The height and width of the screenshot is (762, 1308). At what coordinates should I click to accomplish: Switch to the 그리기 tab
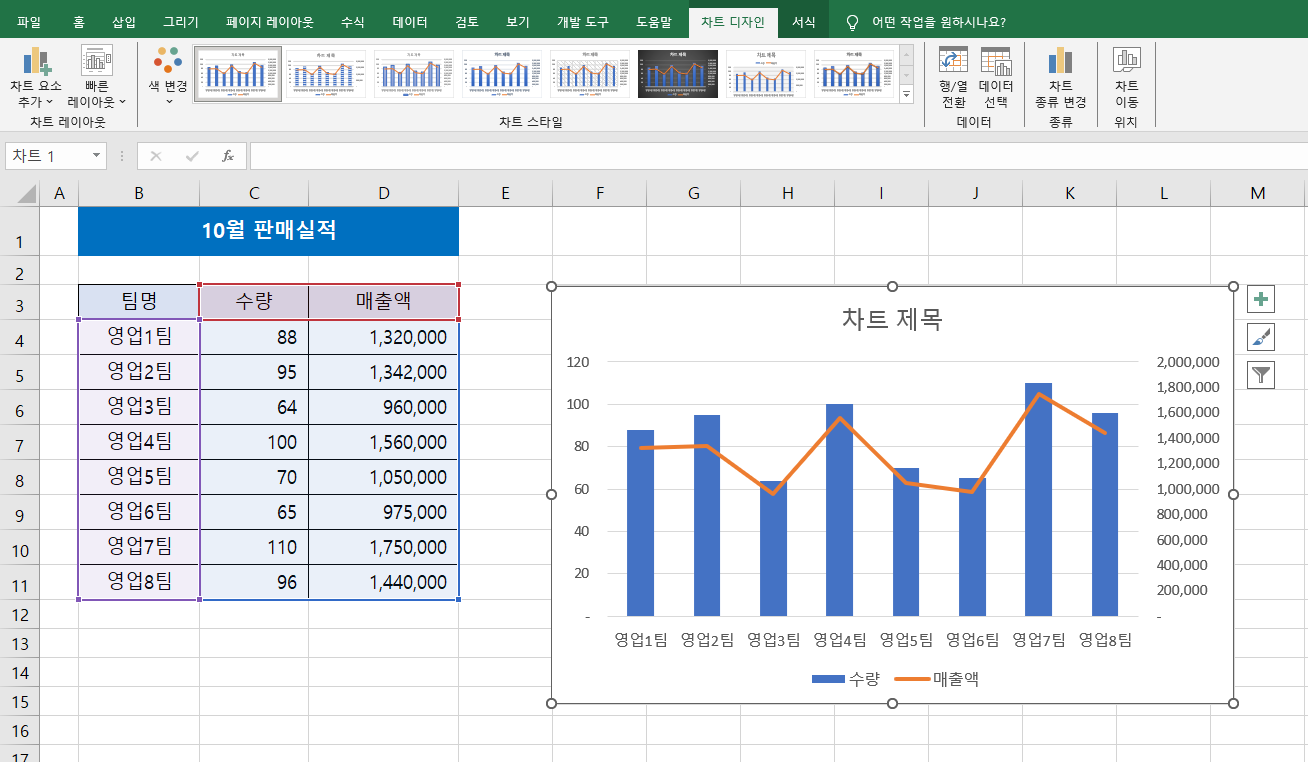(181, 21)
